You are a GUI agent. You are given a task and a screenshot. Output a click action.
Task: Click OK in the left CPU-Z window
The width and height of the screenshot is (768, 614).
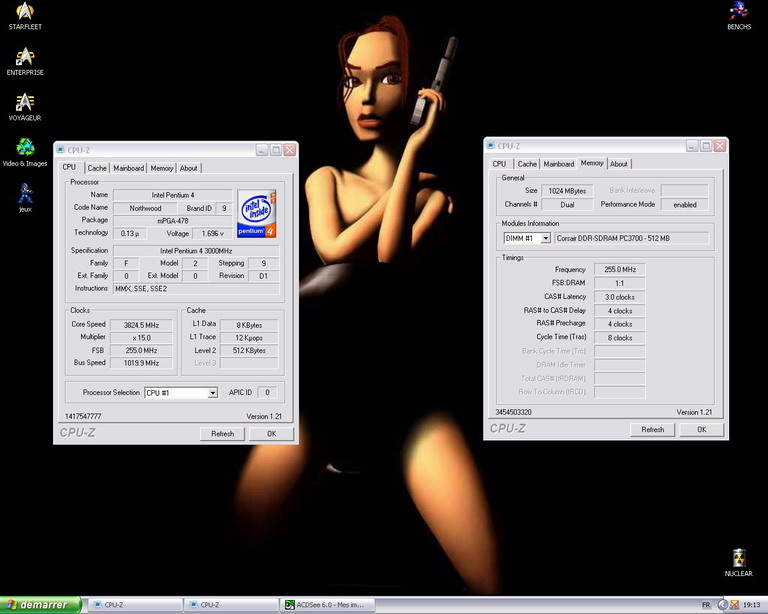(271, 434)
